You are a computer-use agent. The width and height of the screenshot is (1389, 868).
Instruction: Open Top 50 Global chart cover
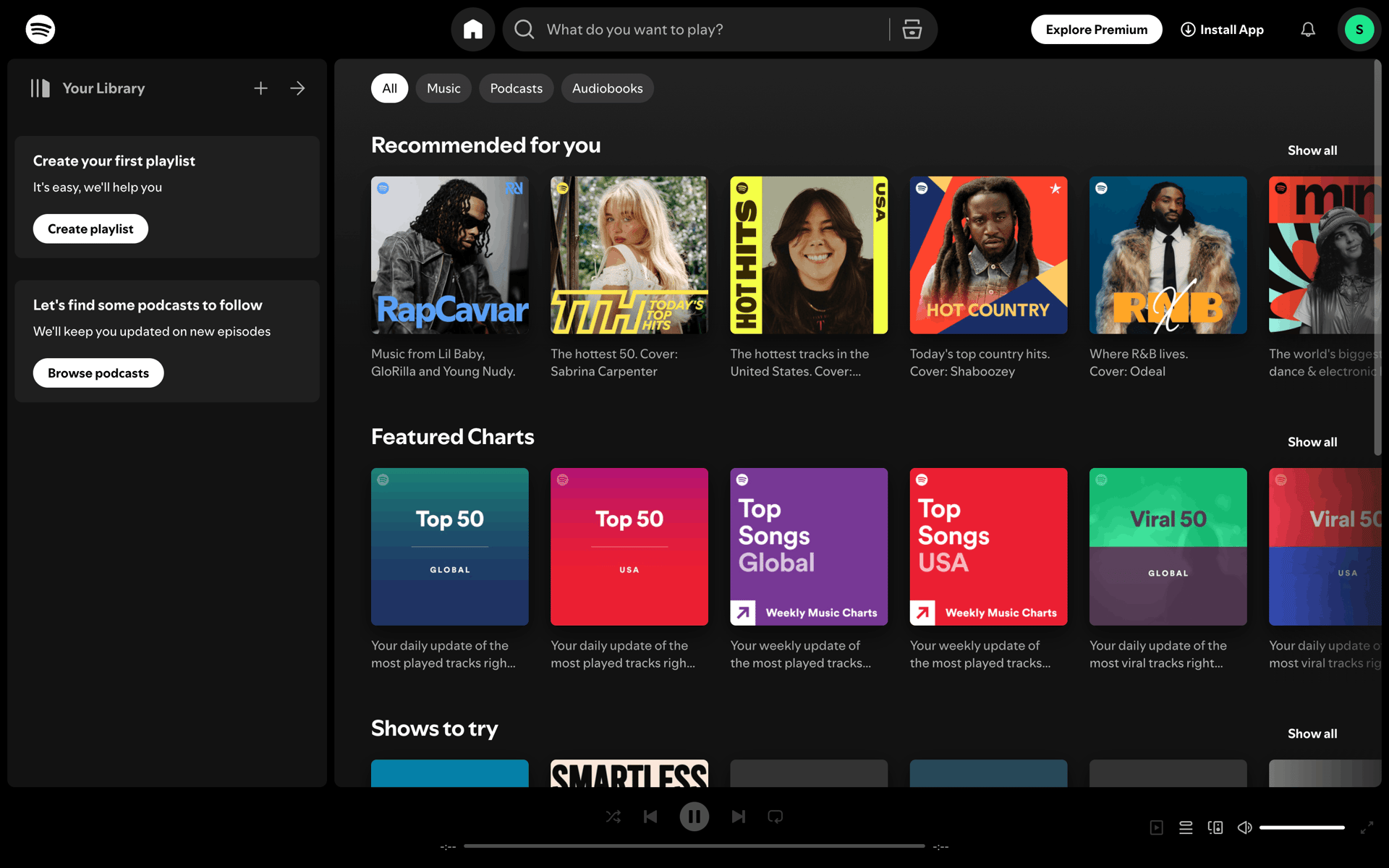pyautogui.click(x=450, y=547)
